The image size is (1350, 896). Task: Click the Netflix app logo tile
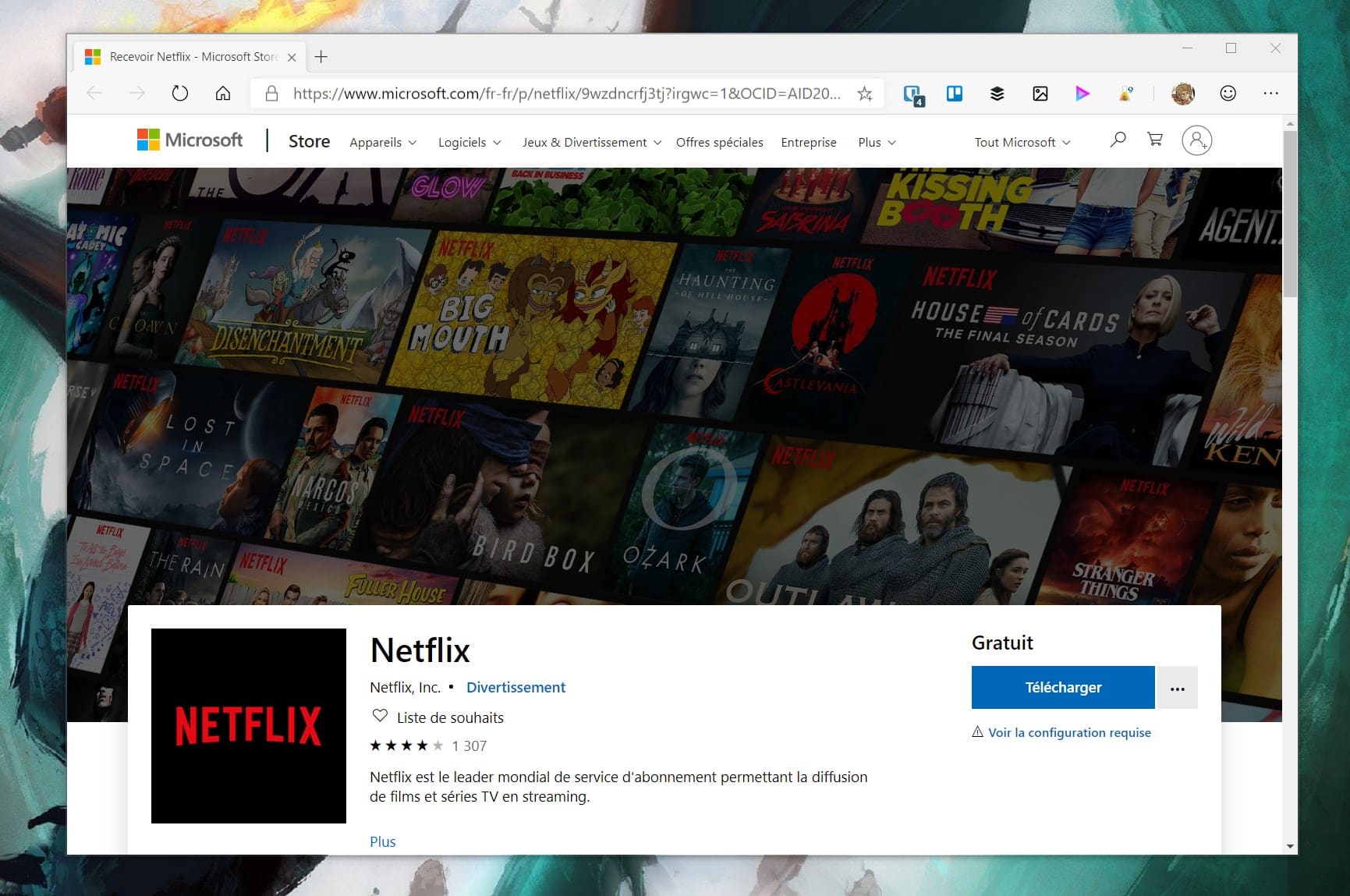click(x=249, y=725)
